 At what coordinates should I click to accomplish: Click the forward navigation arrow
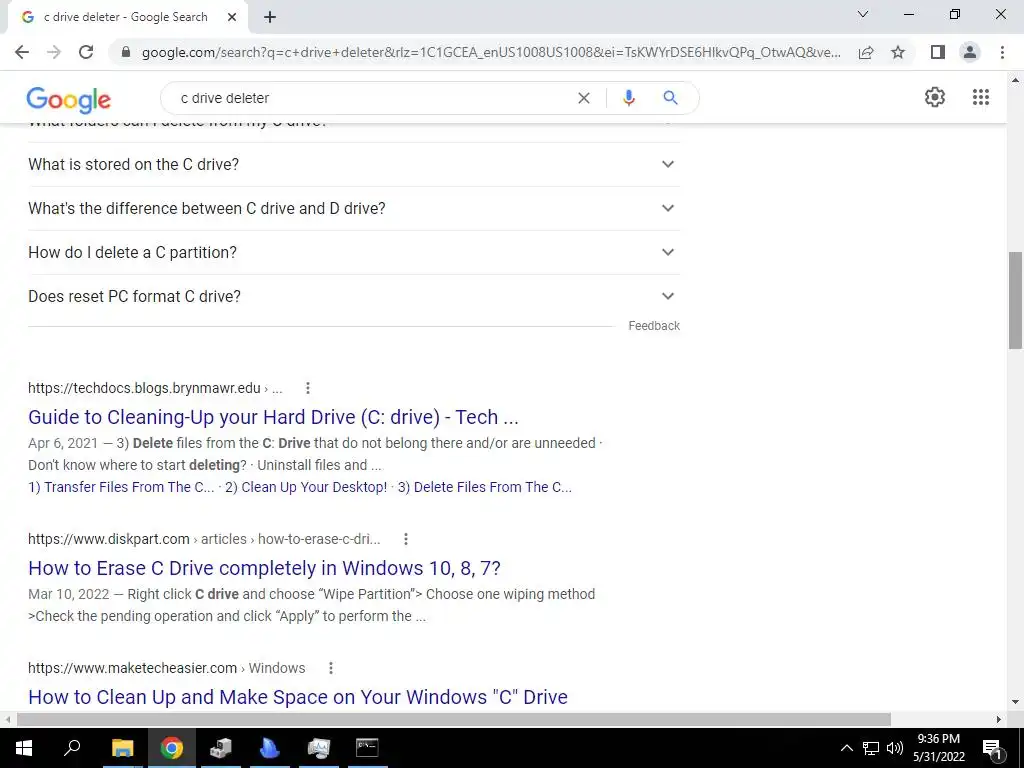tap(54, 52)
